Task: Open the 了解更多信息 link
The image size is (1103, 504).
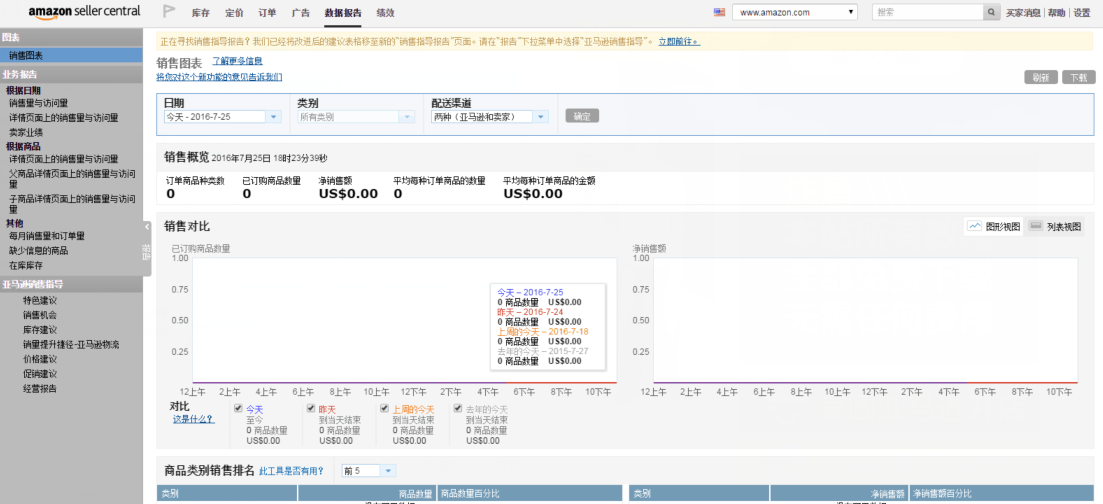Action: pos(238,61)
